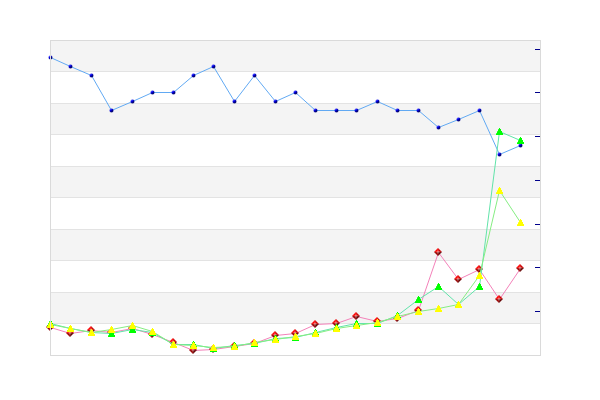This screenshot has width=600, height=400.
Task: Click the topmost tick mark on right axis
Action: point(538,49)
